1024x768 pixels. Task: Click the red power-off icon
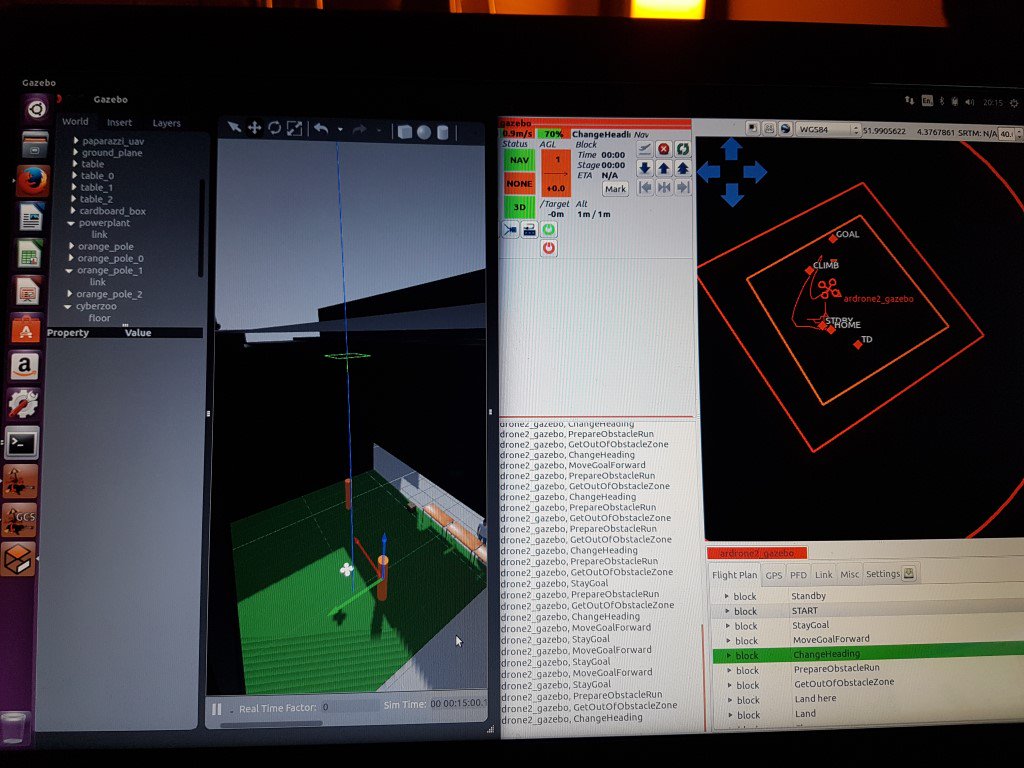[549, 248]
